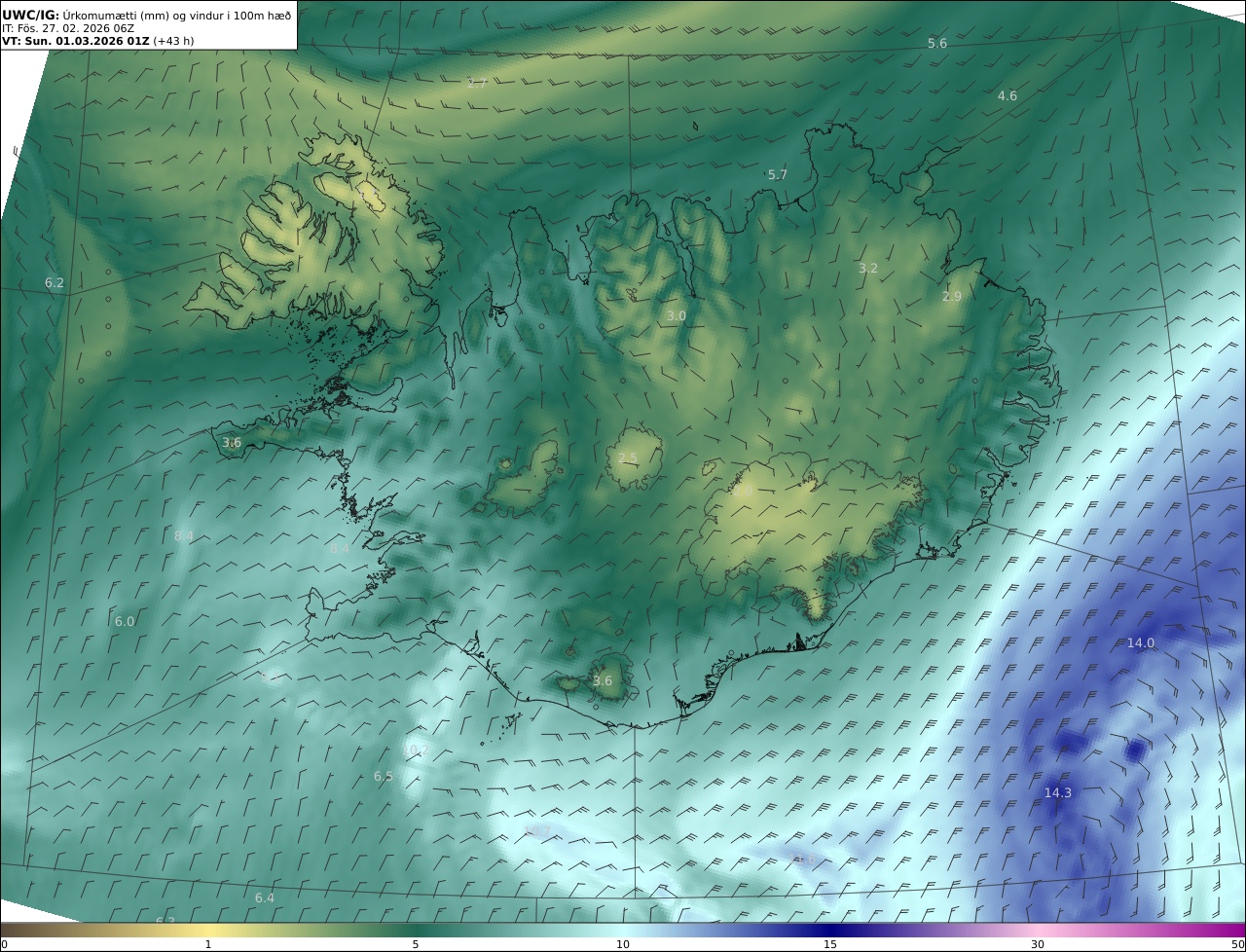Click the "3.6" label near the south-coast glacier
The width and height of the screenshot is (1246, 952).
tap(603, 680)
